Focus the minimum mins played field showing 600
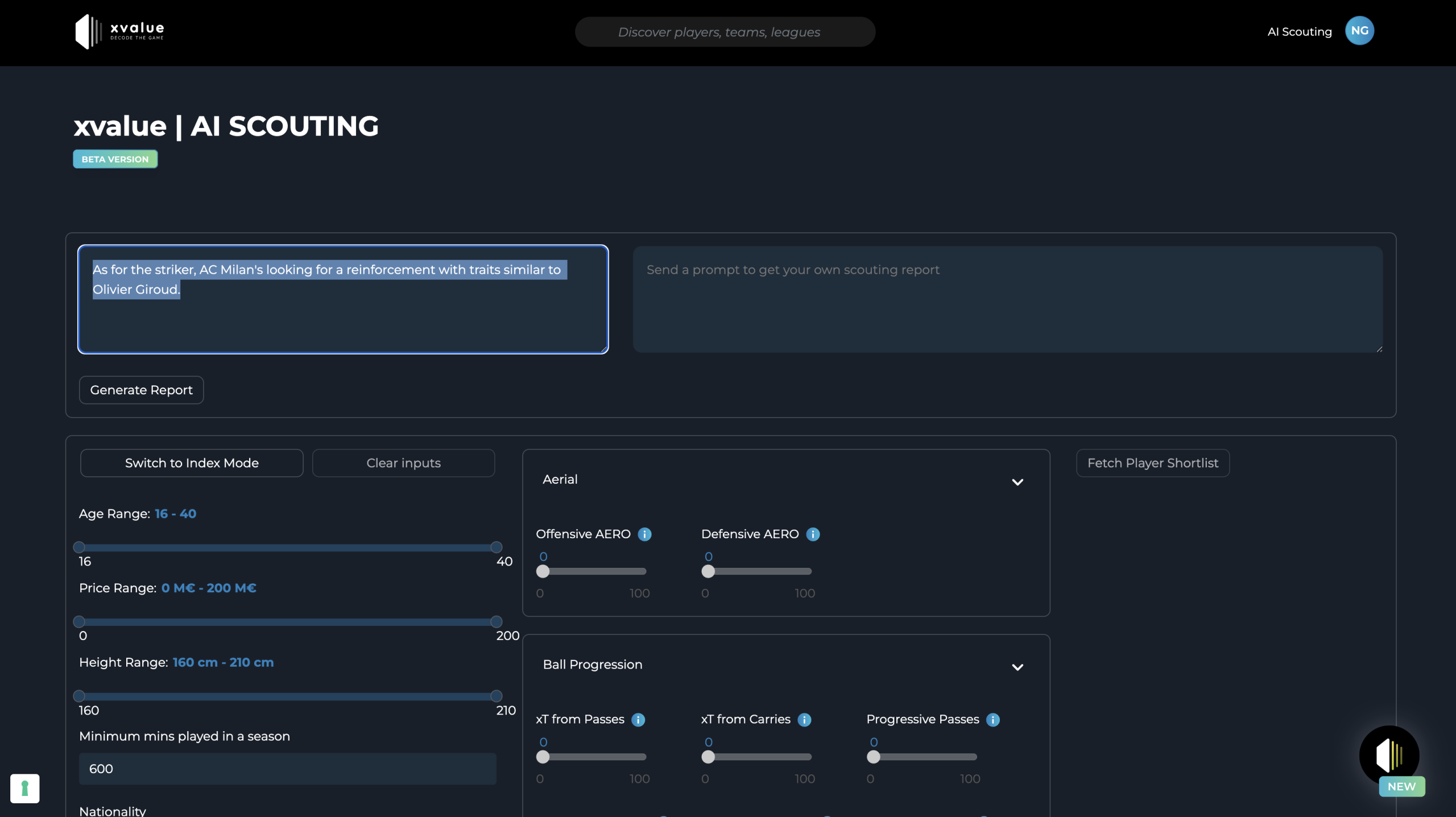Viewport: 1456px width, 817px height. coord(287,769)
